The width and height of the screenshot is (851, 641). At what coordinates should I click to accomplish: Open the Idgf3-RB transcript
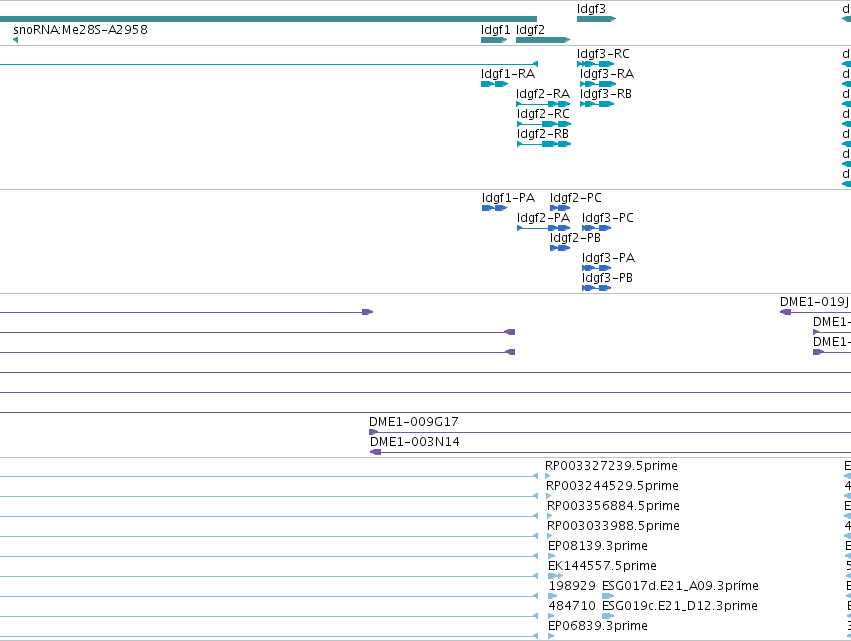[606, 94]
